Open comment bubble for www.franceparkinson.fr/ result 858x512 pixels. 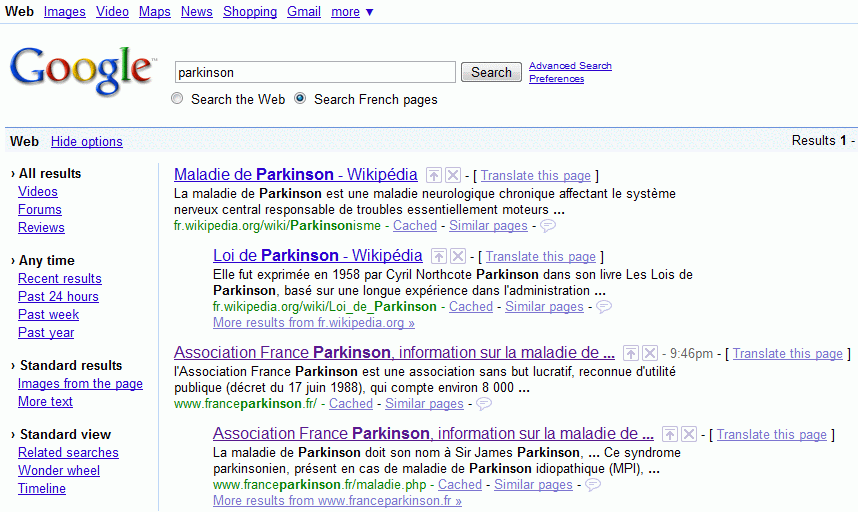pyautogui.click(x=484, y=404)
